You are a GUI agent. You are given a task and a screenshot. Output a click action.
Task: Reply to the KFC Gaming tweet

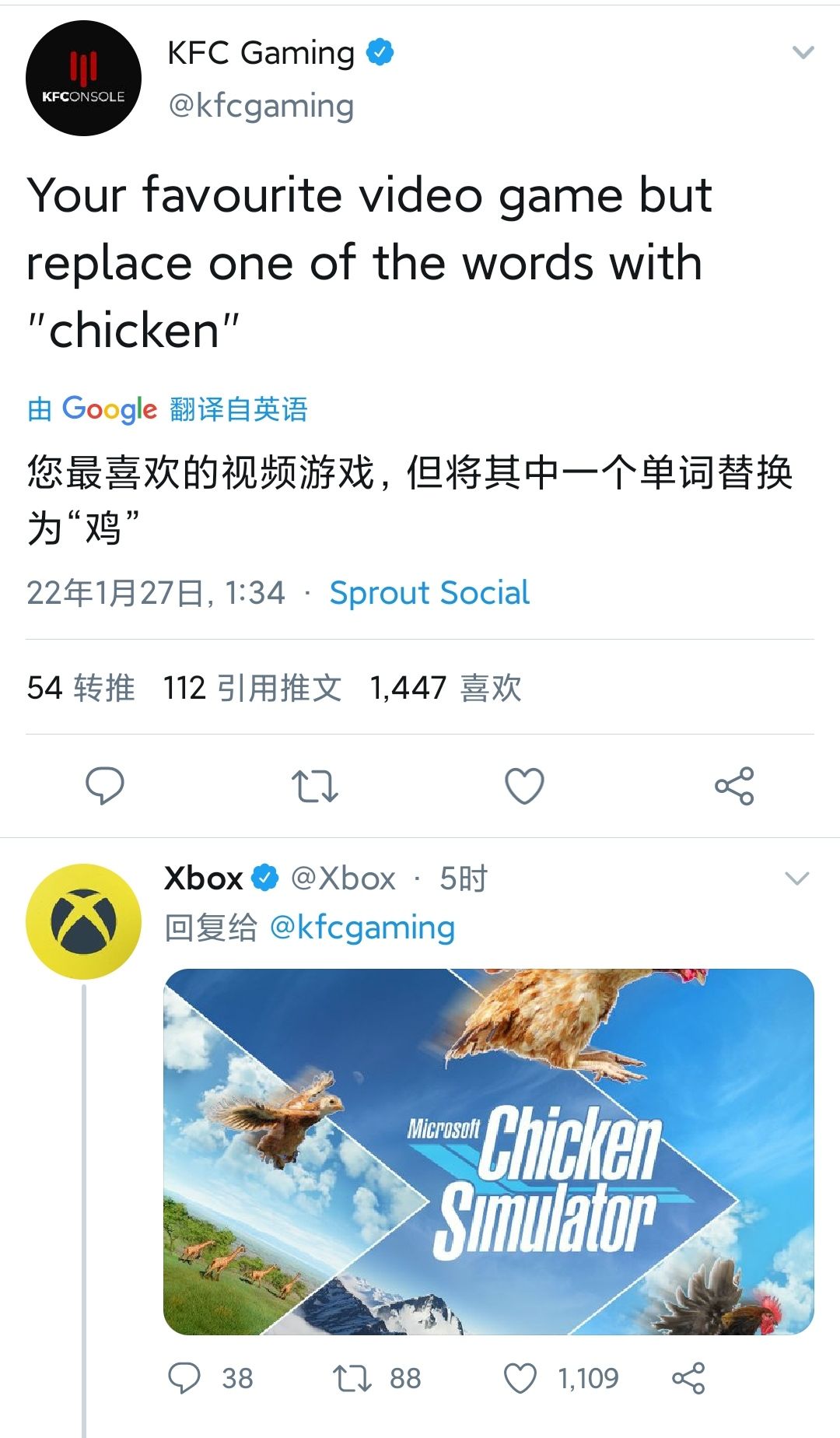click(104, 785)
